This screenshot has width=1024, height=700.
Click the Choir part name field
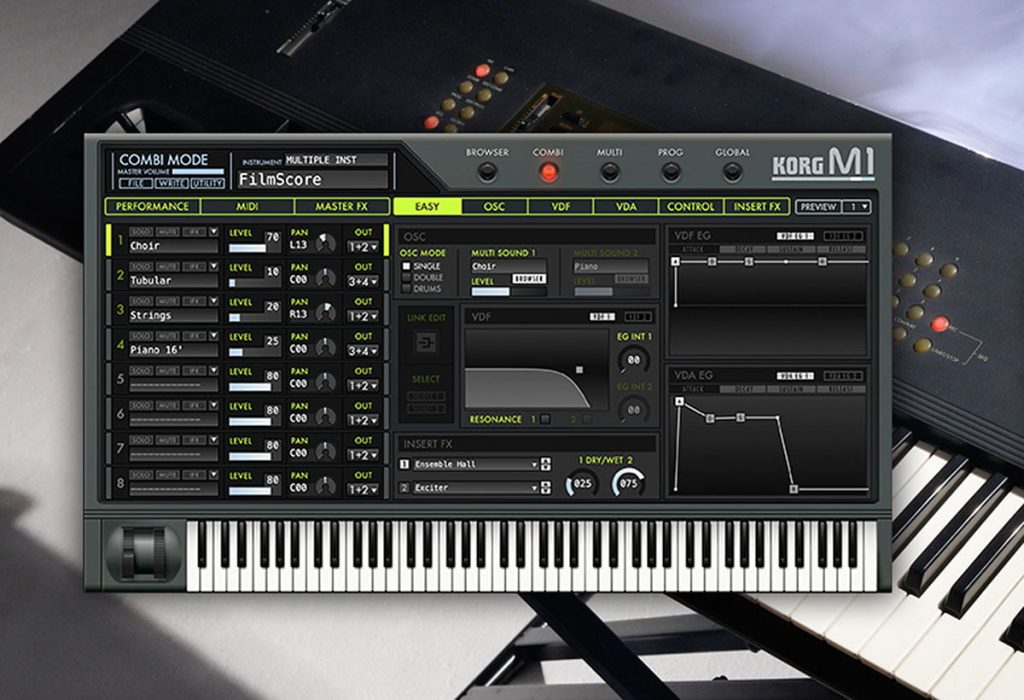173,246
